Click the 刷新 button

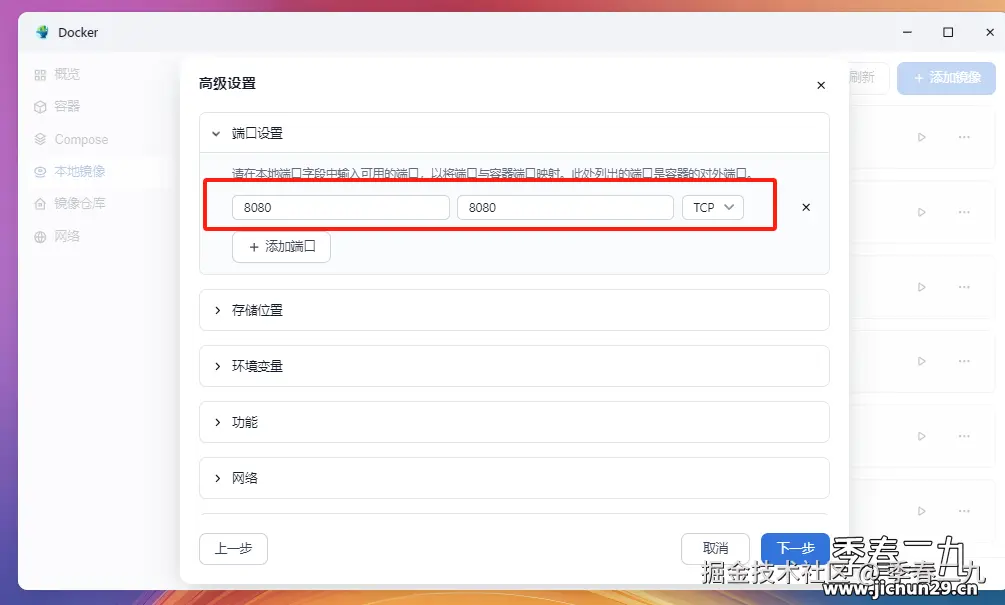pyautogui.click(x=863, y=78)
